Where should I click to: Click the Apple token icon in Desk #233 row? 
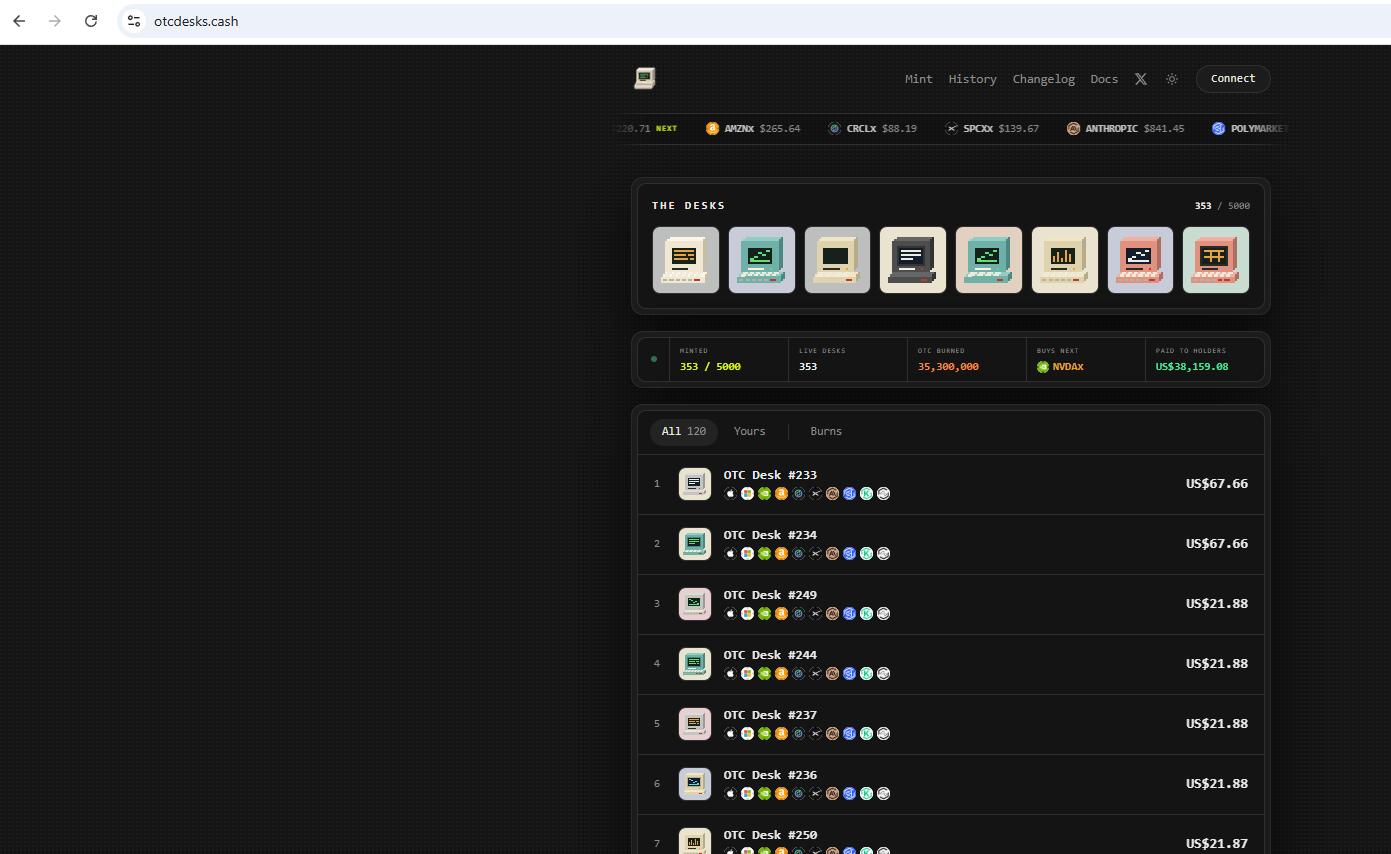[730, 493]
